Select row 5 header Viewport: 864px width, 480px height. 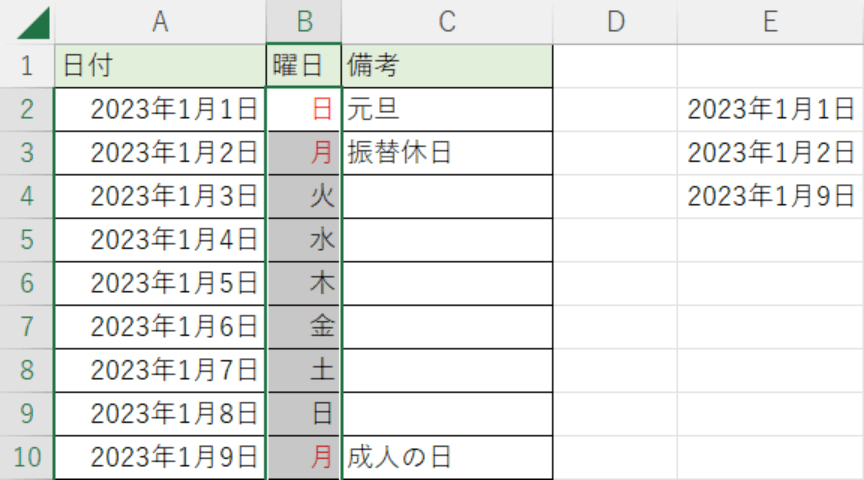[x=26, y=240]
